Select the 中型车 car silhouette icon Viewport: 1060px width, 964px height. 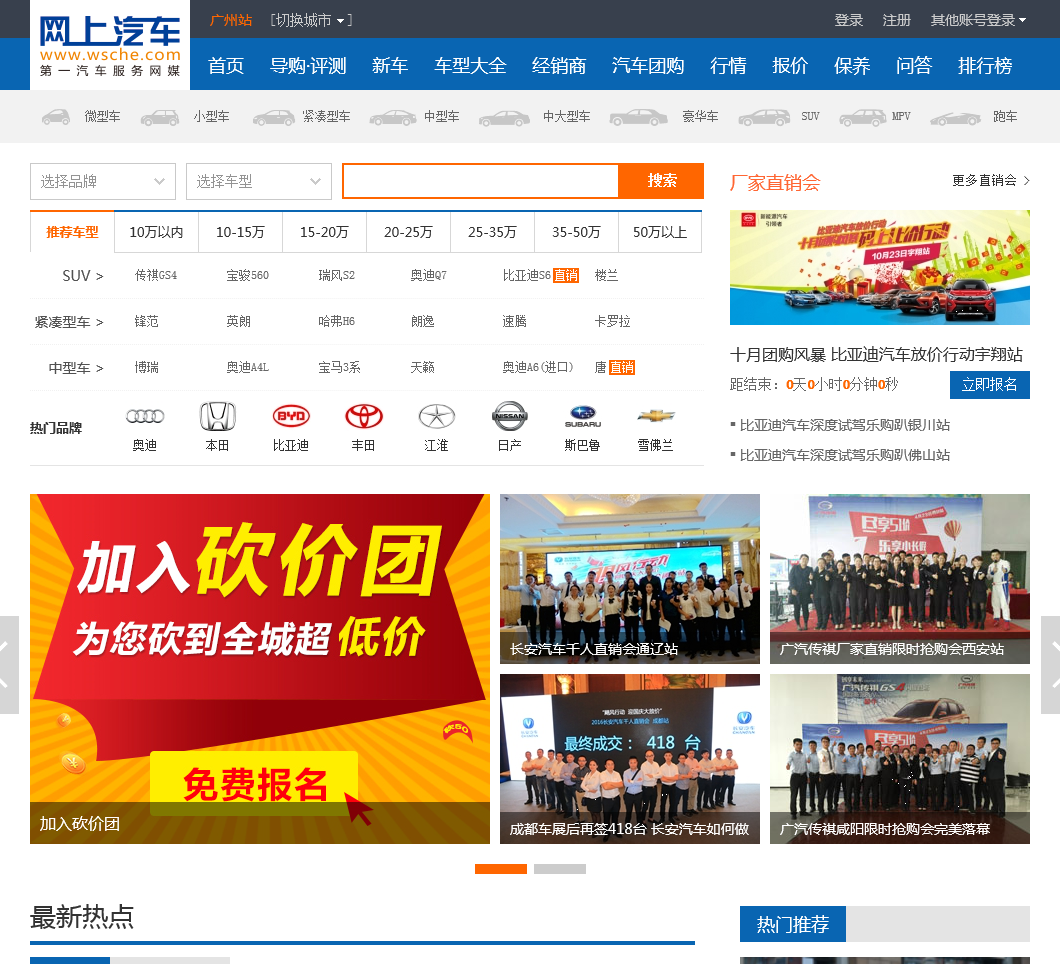393,118
